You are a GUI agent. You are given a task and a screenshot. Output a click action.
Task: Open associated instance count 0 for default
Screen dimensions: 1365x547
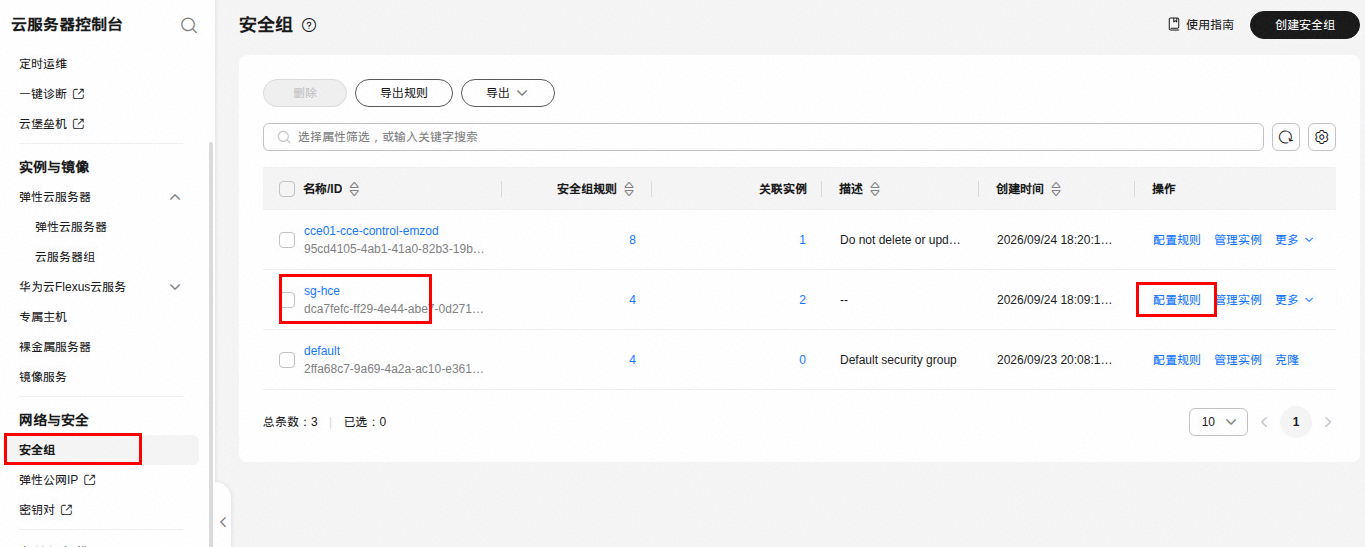coord(803,360)
